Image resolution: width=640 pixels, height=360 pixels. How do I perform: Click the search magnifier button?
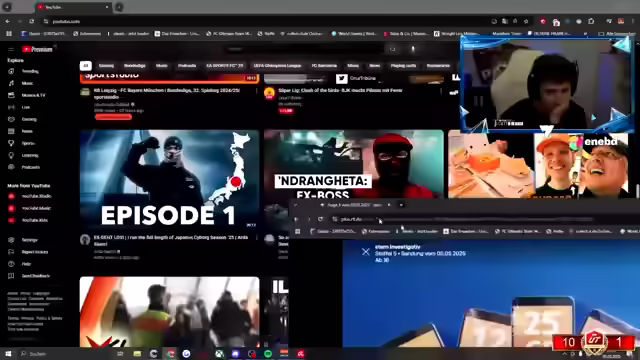click(x=392, y=49)
